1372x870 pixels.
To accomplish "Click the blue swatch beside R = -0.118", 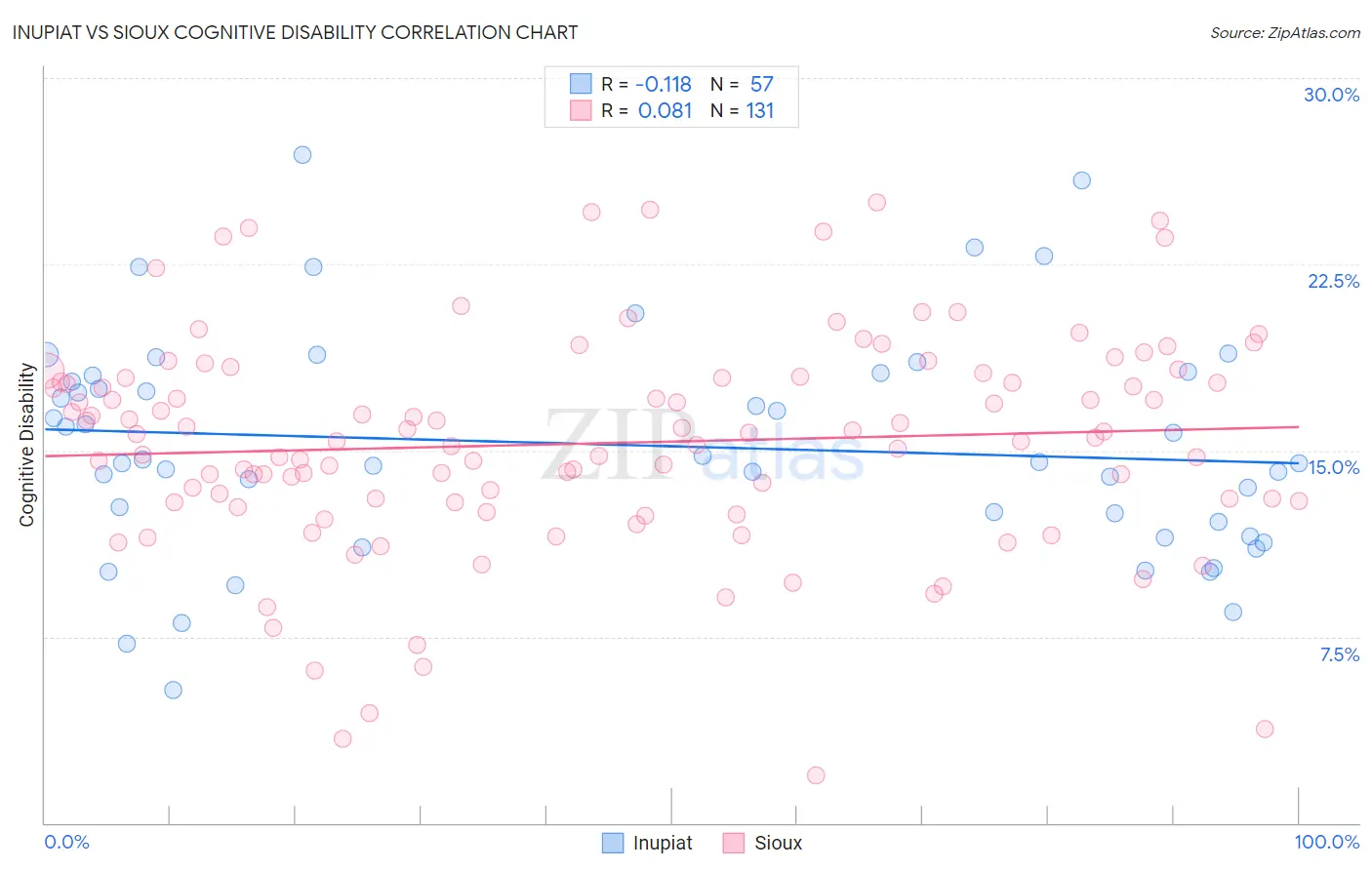I will [x=581, y=84].
